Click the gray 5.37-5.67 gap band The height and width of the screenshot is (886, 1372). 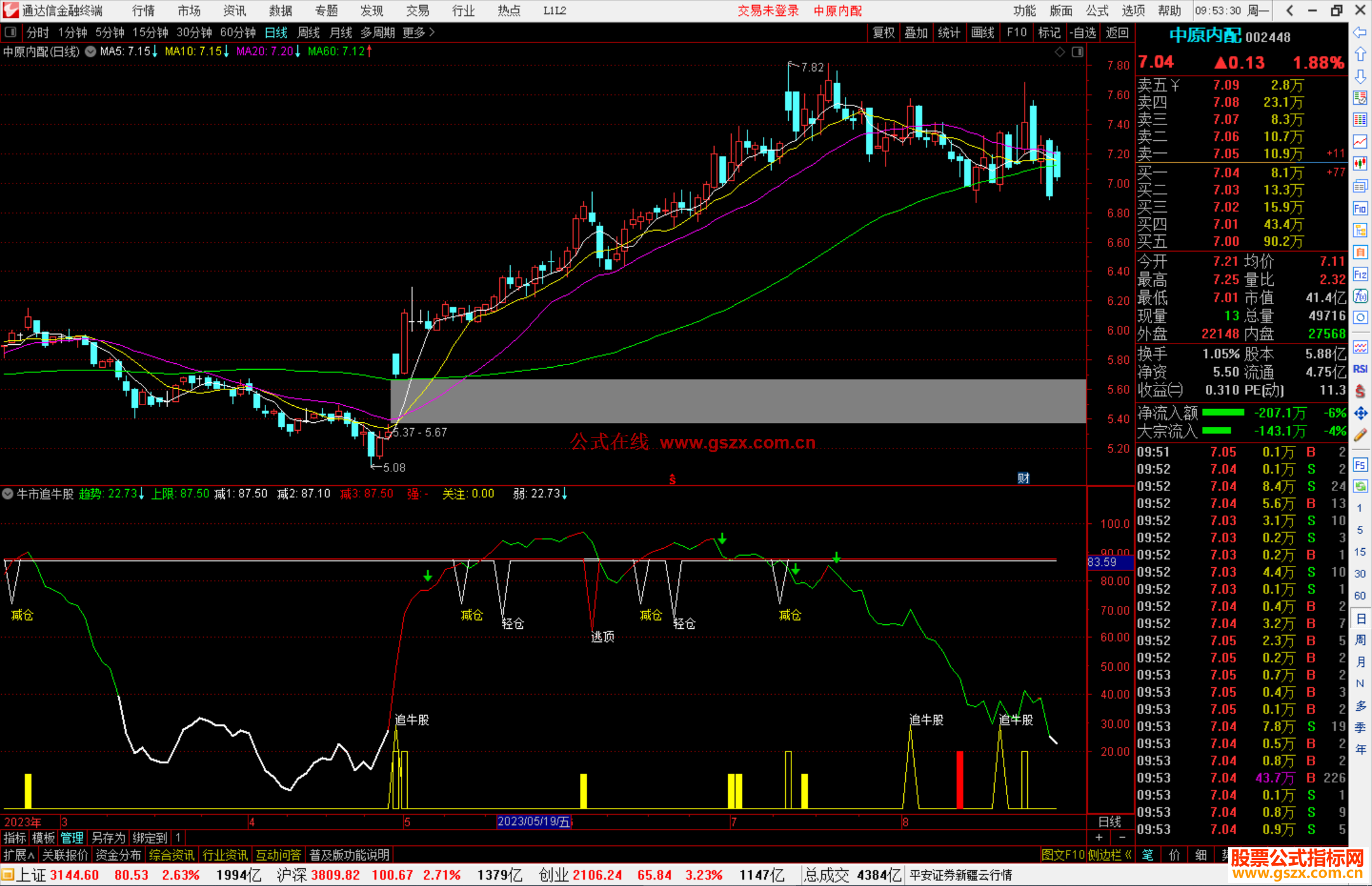[737, 401]
